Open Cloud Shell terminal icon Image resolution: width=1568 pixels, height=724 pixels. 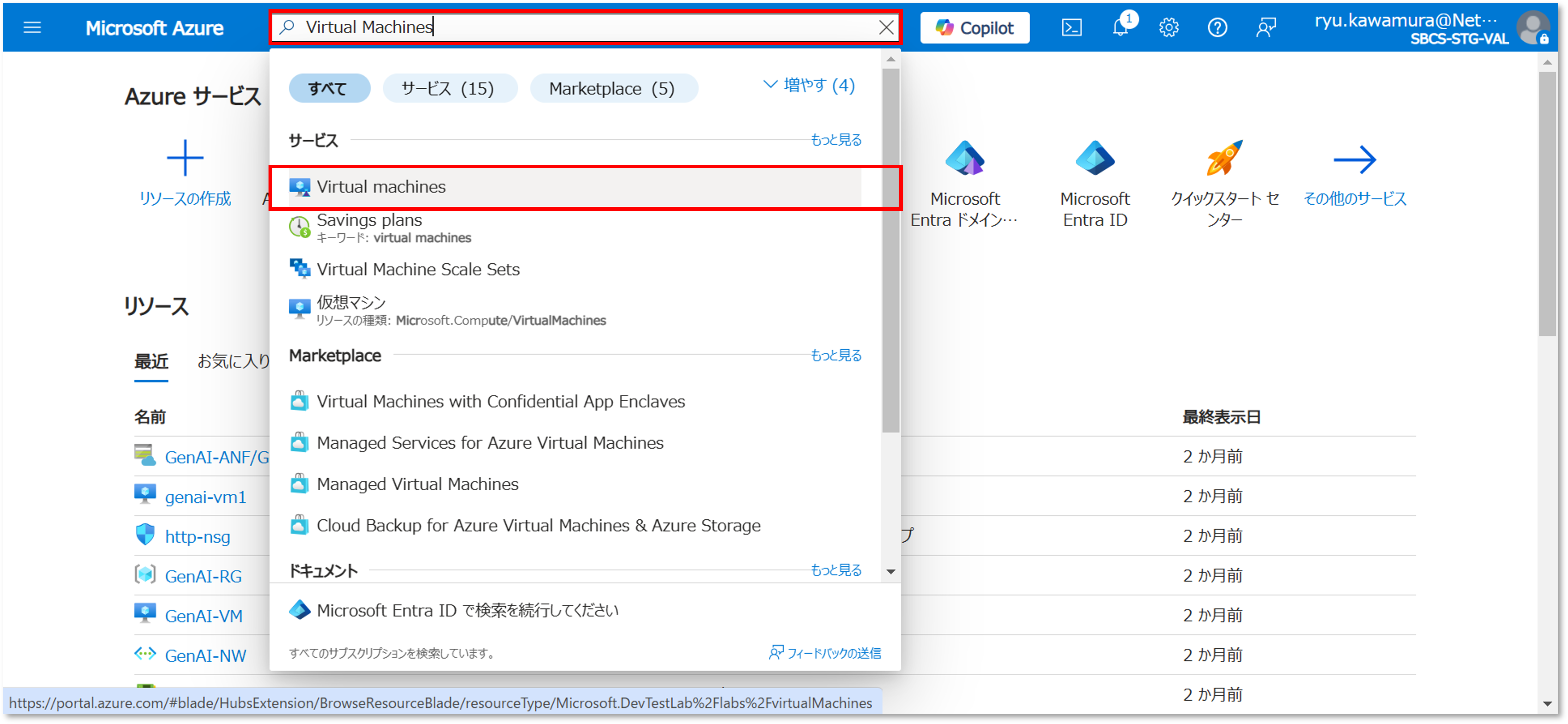click(1071, 28)
